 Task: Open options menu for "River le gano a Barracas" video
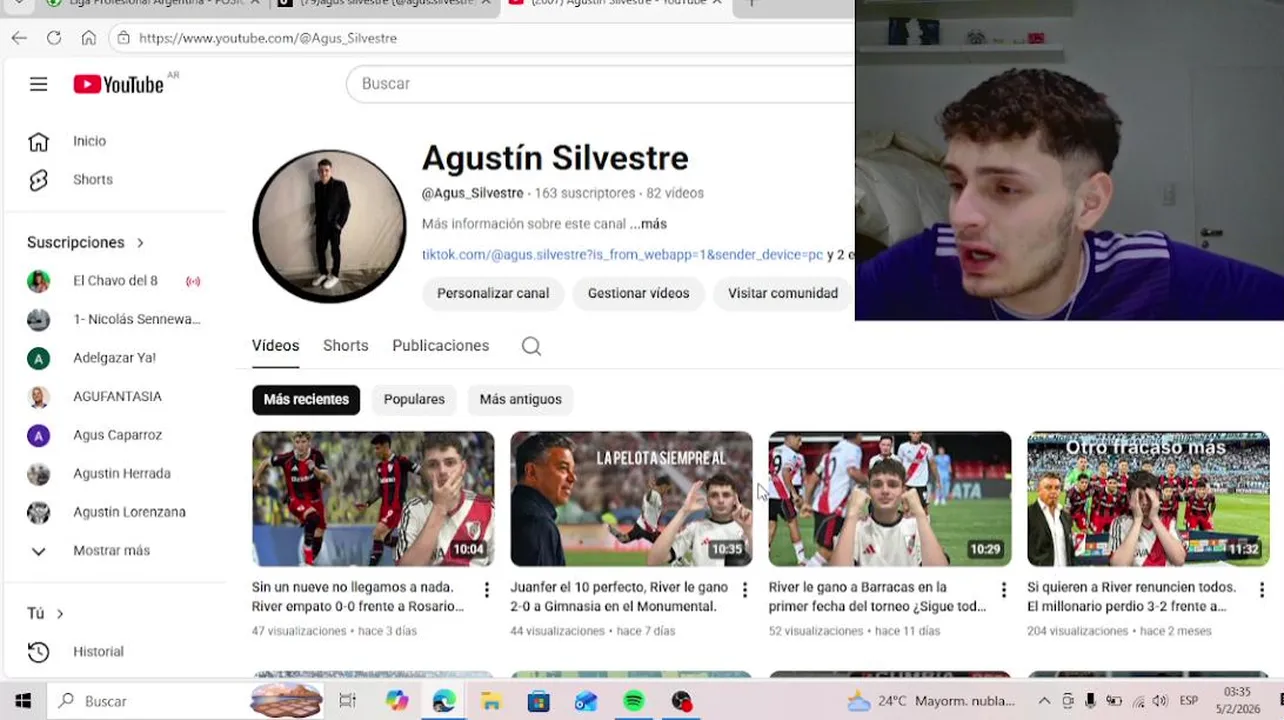point(1003,590)
